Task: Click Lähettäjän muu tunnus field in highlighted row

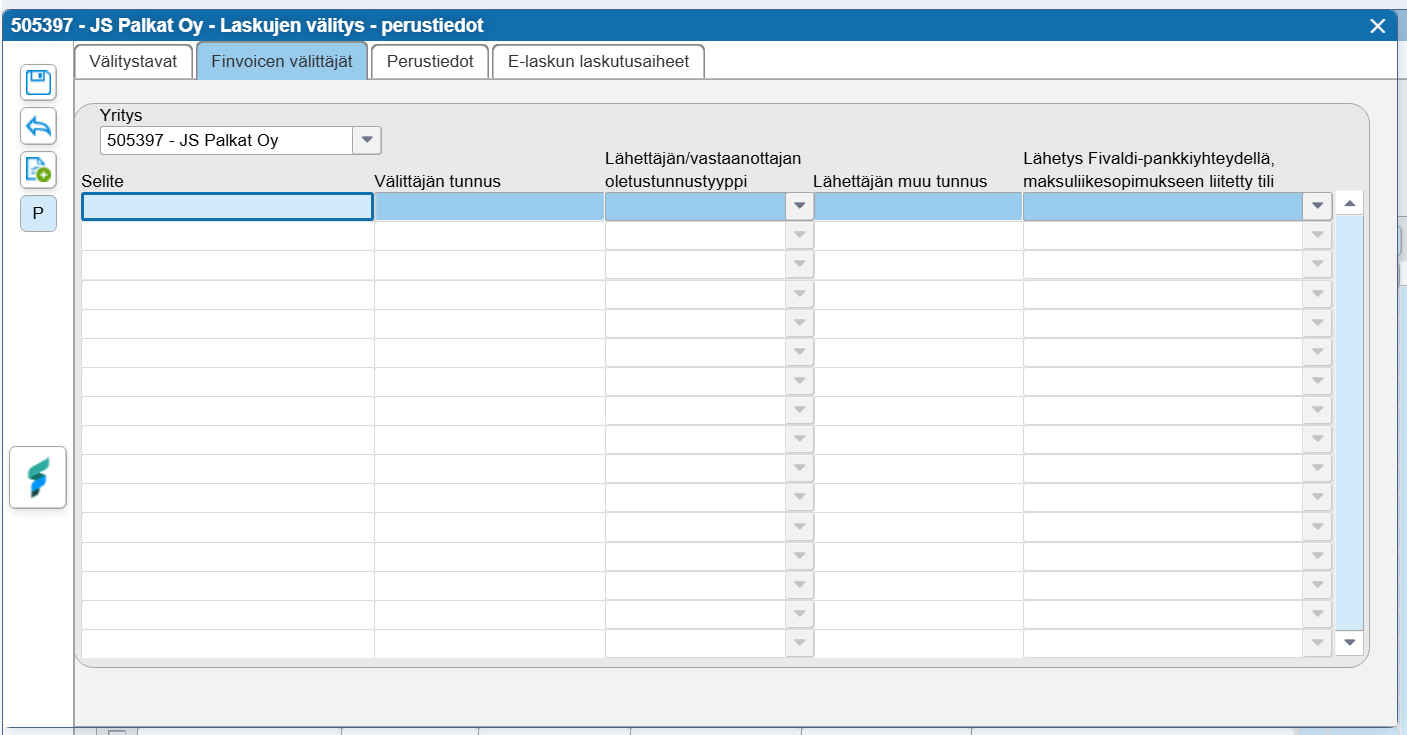Action: pos(918,206)
